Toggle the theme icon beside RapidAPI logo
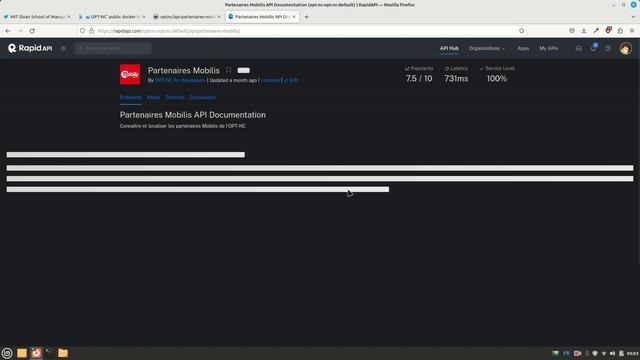Screen dimensions: 640x360 [63, 49]
